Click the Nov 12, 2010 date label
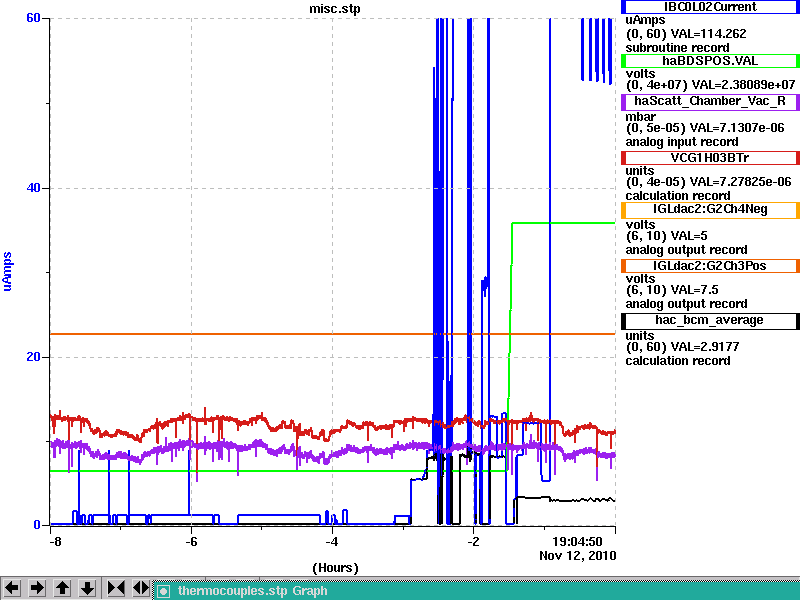The image size is (800, 600). [578, 556]
